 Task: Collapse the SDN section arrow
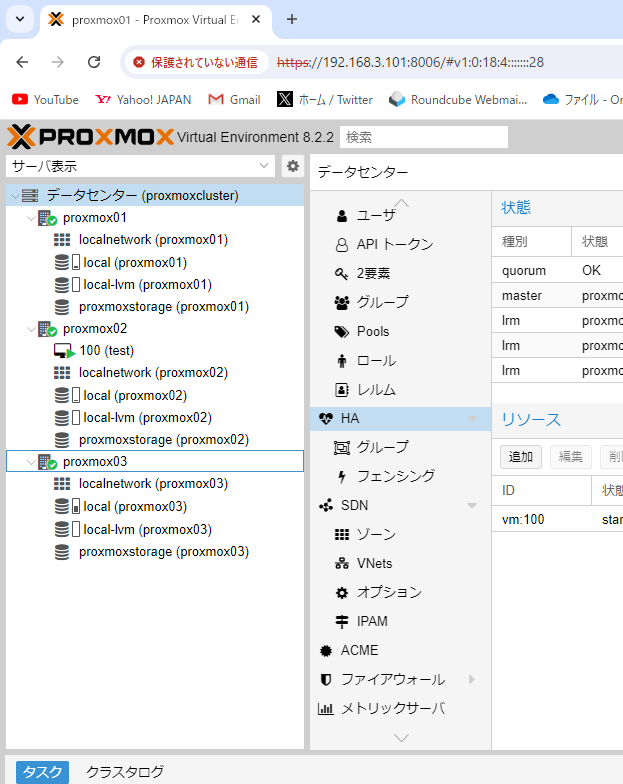[x=472, y=506]
